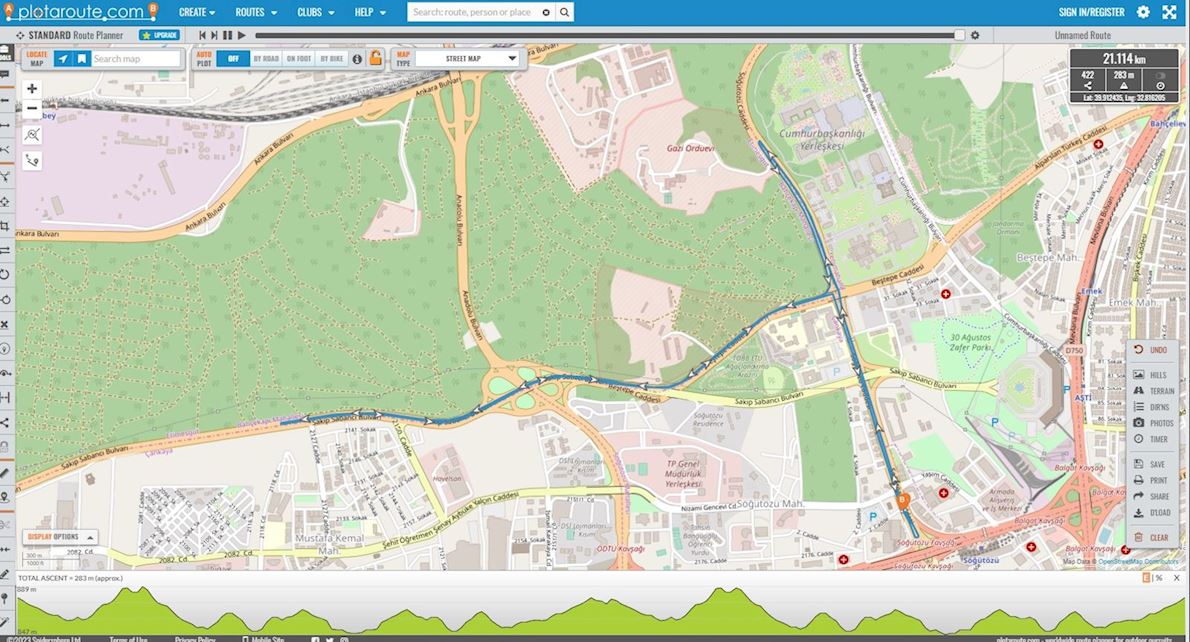Viewport: 1190px width, 642px height.
Task: Open the Map Type dropdown
Action: point(468,58)
